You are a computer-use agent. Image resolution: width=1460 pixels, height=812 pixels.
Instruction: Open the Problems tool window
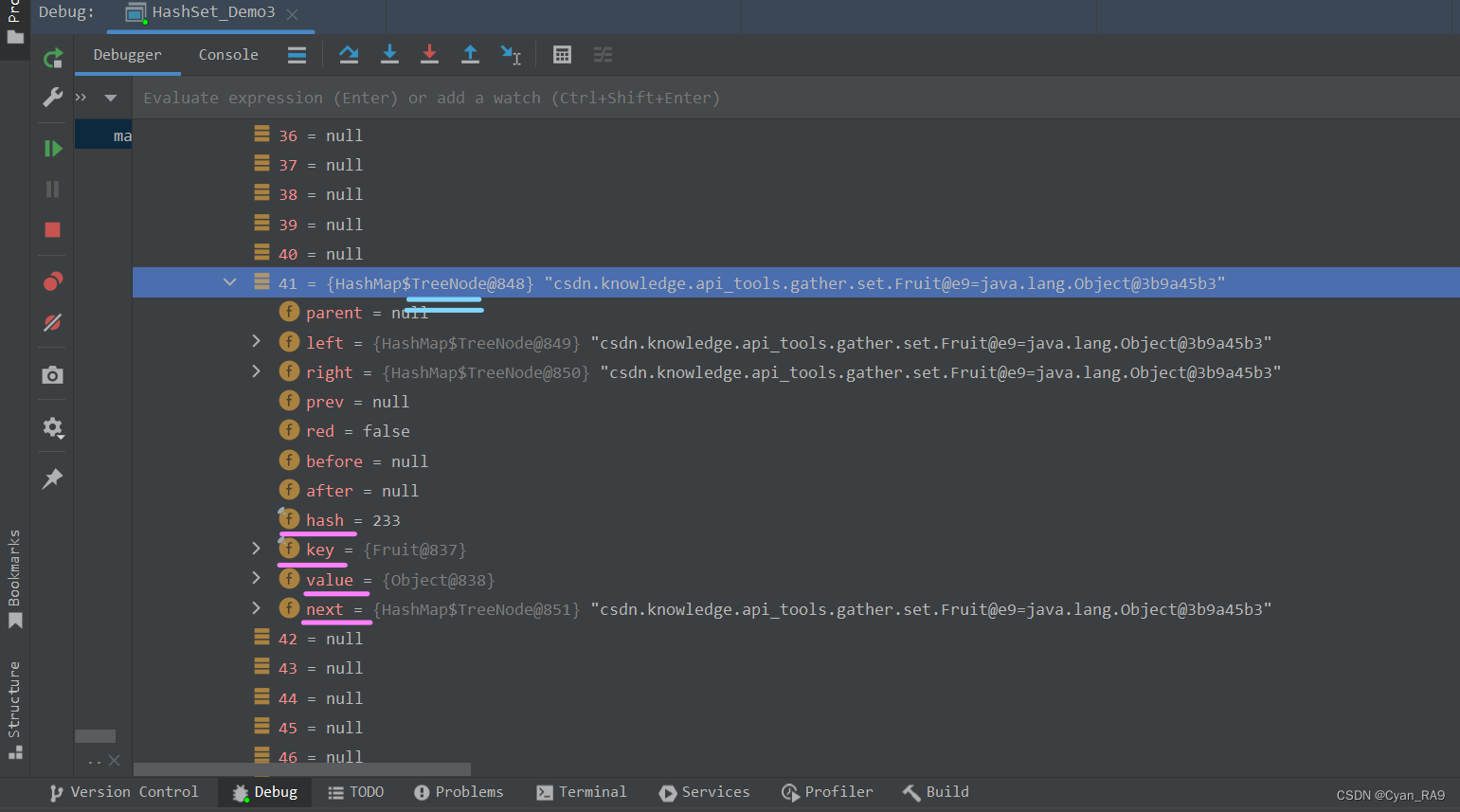(459, 792)
